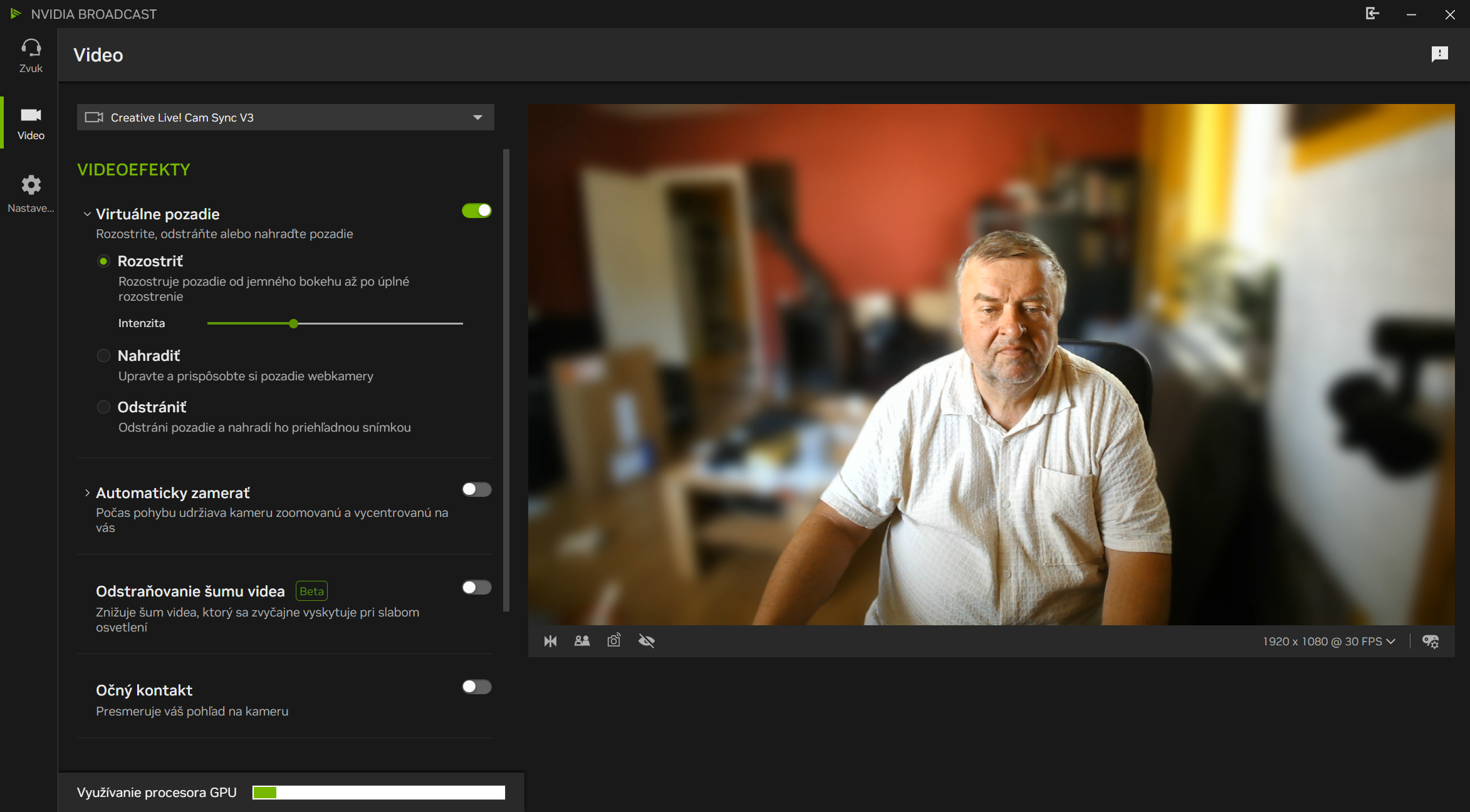Click the sign-out icon in the title bar
The width and height of the screenshot is (1470, 812).
pos(1372,14)
